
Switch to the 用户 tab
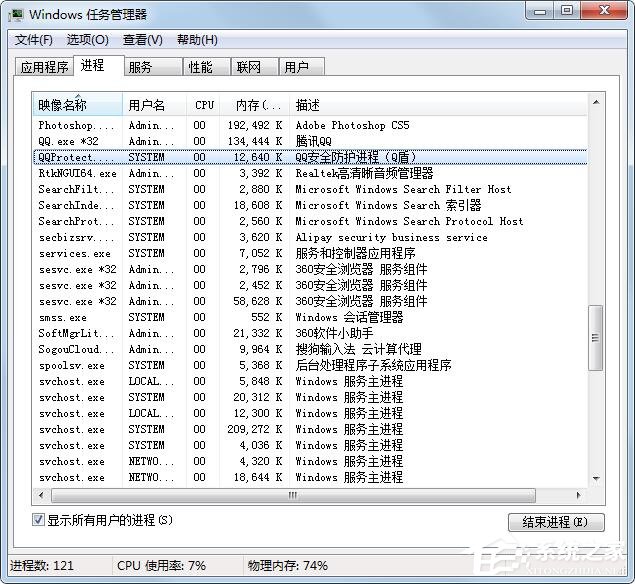pyautogui.click(x=296, y=67)
